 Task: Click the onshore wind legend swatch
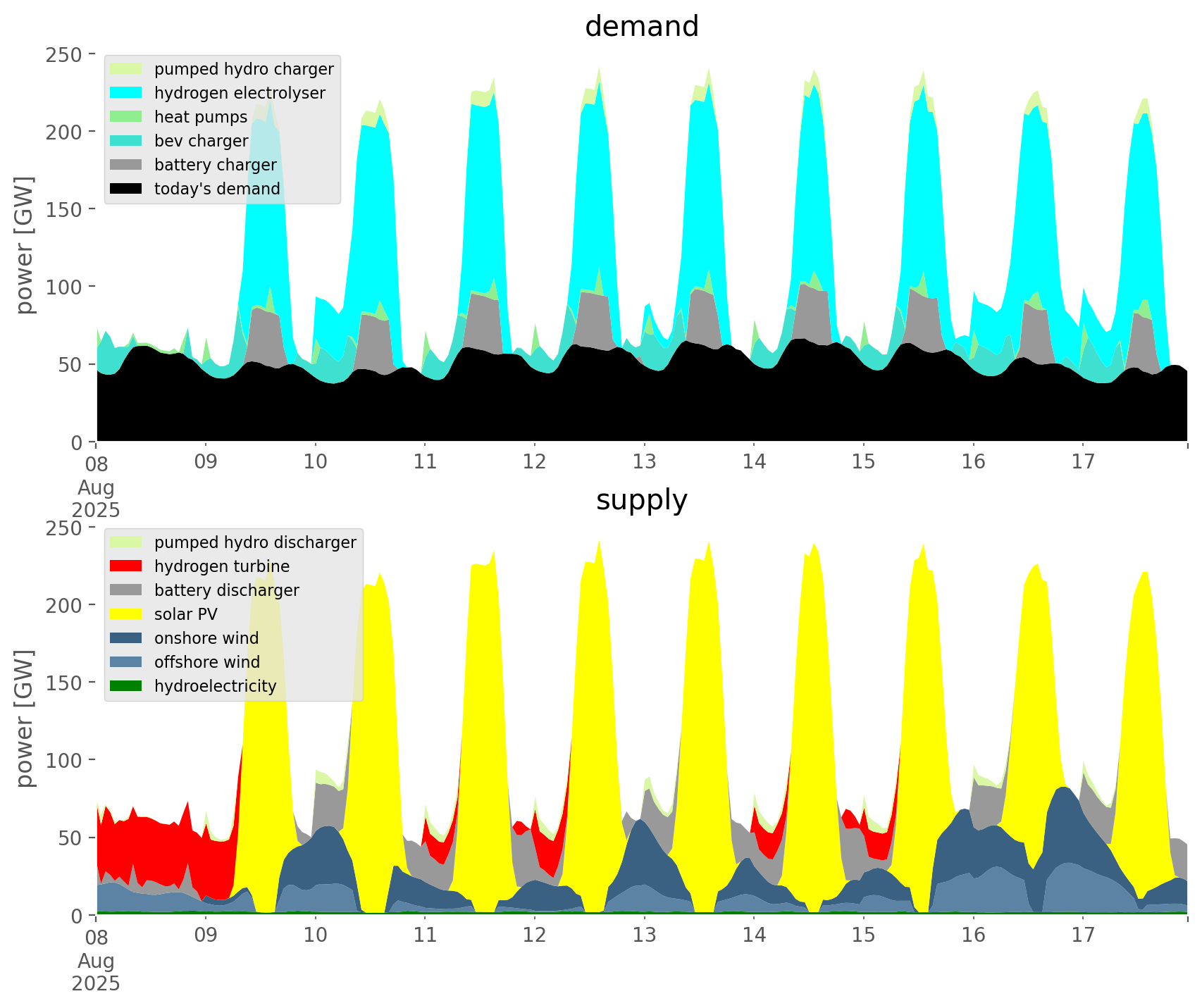pyautogui.click(x=126, y=638)
